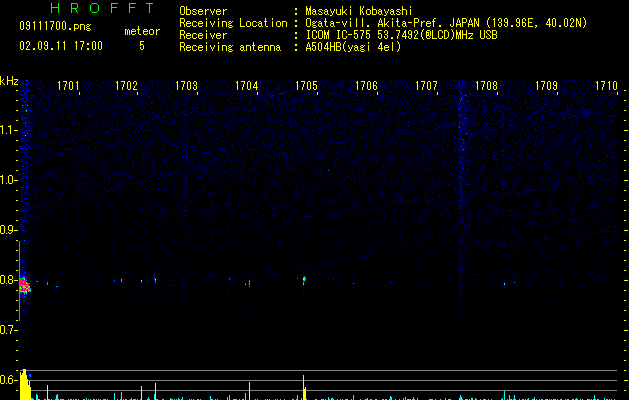Click the 1708 time marker
The width and height of the screenshot is (629, 400).
[486, 86]
